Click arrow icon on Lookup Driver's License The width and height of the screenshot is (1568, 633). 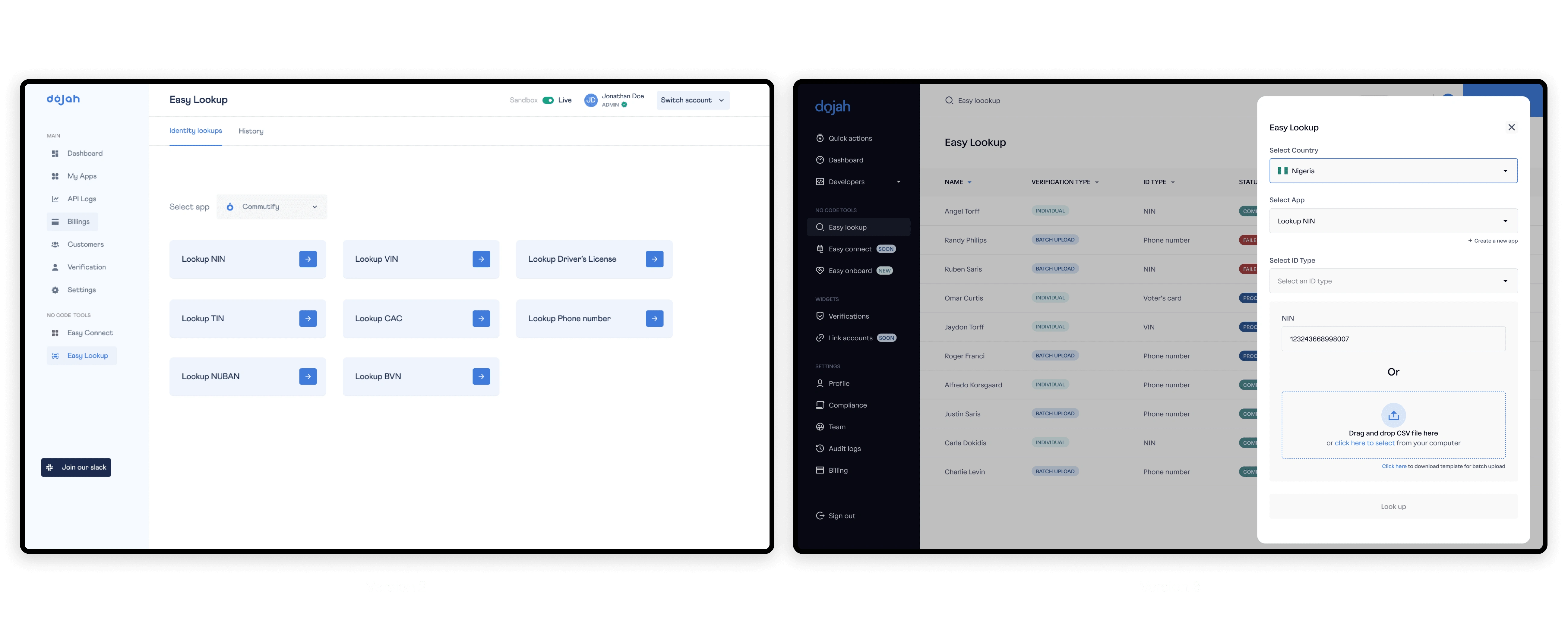(x=654, y=259)
